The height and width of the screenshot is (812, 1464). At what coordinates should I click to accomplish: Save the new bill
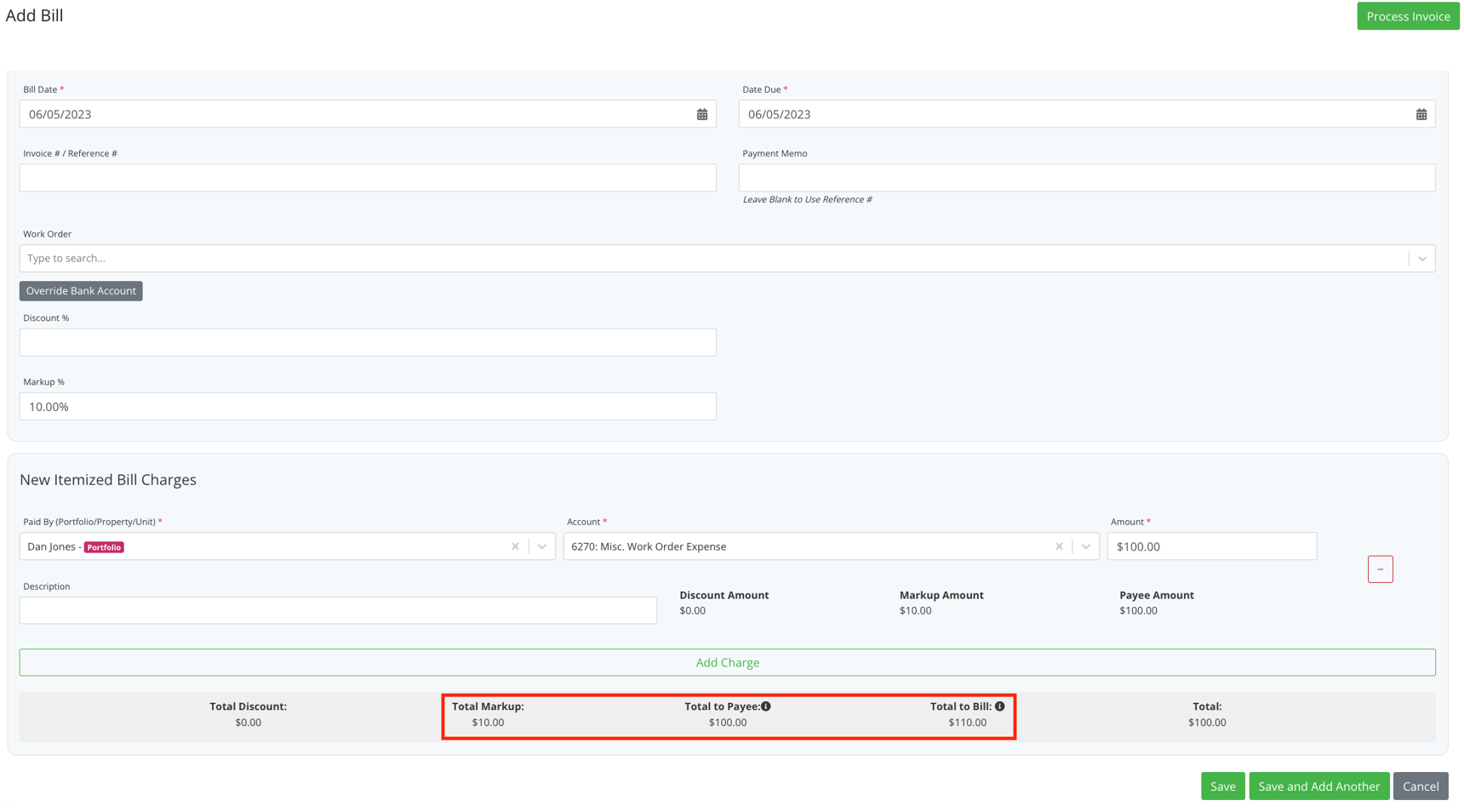tap(1223, 786)
